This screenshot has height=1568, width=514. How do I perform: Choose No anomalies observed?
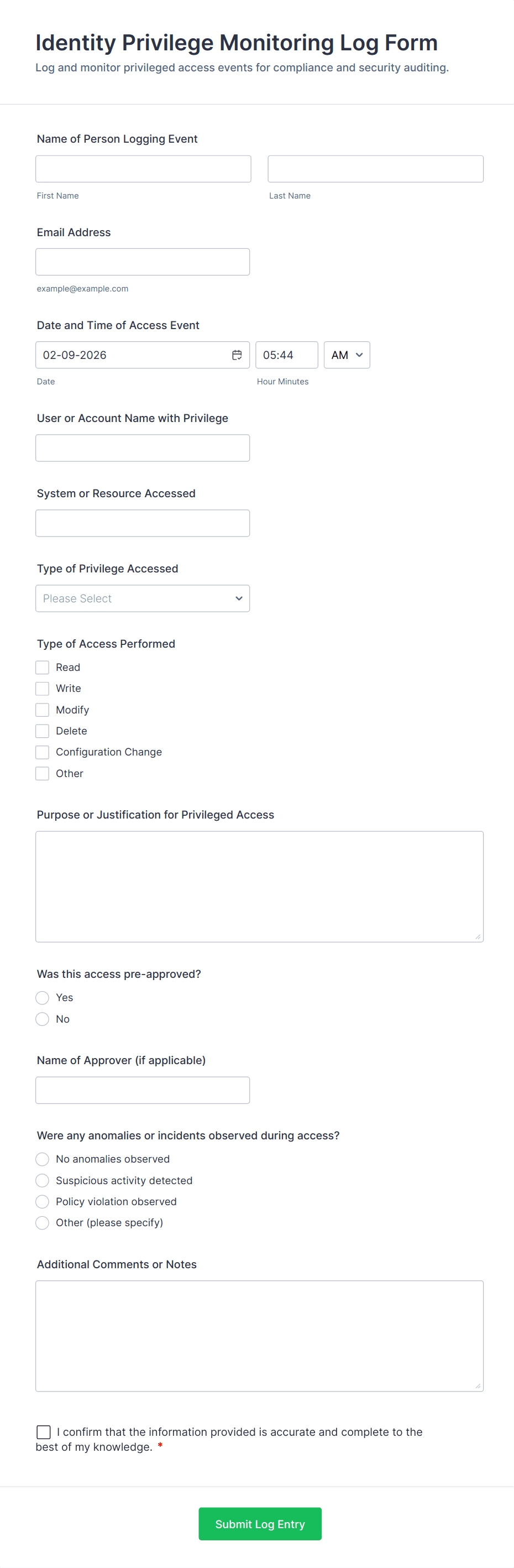(42, 1158)
